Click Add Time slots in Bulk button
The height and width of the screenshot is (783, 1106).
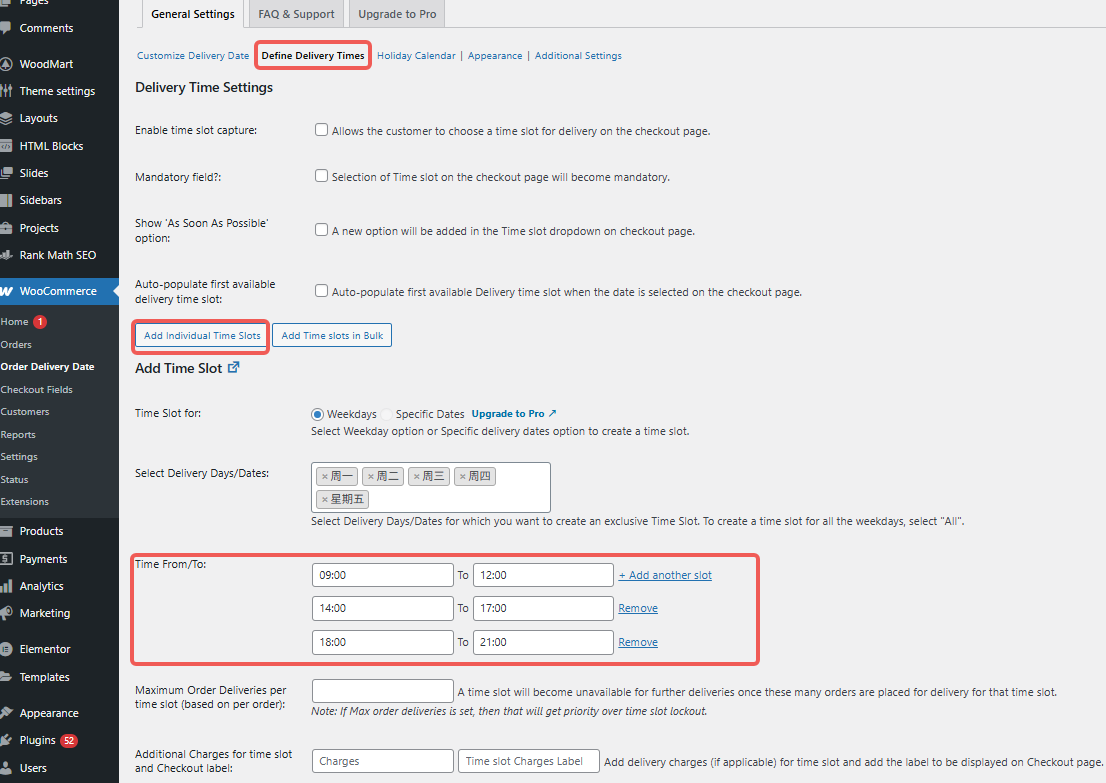(x=332, y=336)
